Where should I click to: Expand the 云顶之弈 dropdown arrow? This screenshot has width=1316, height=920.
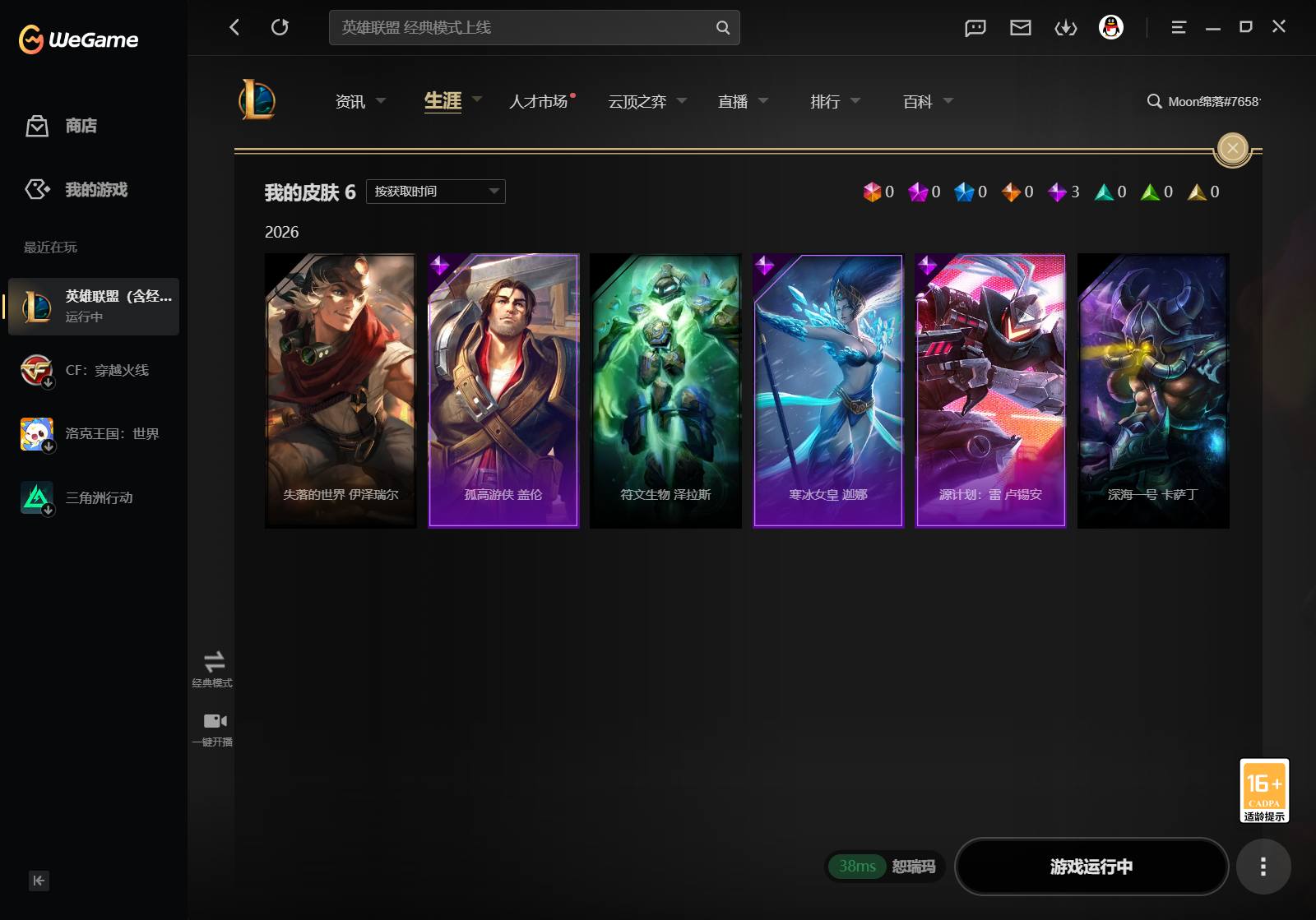[682, 100]
